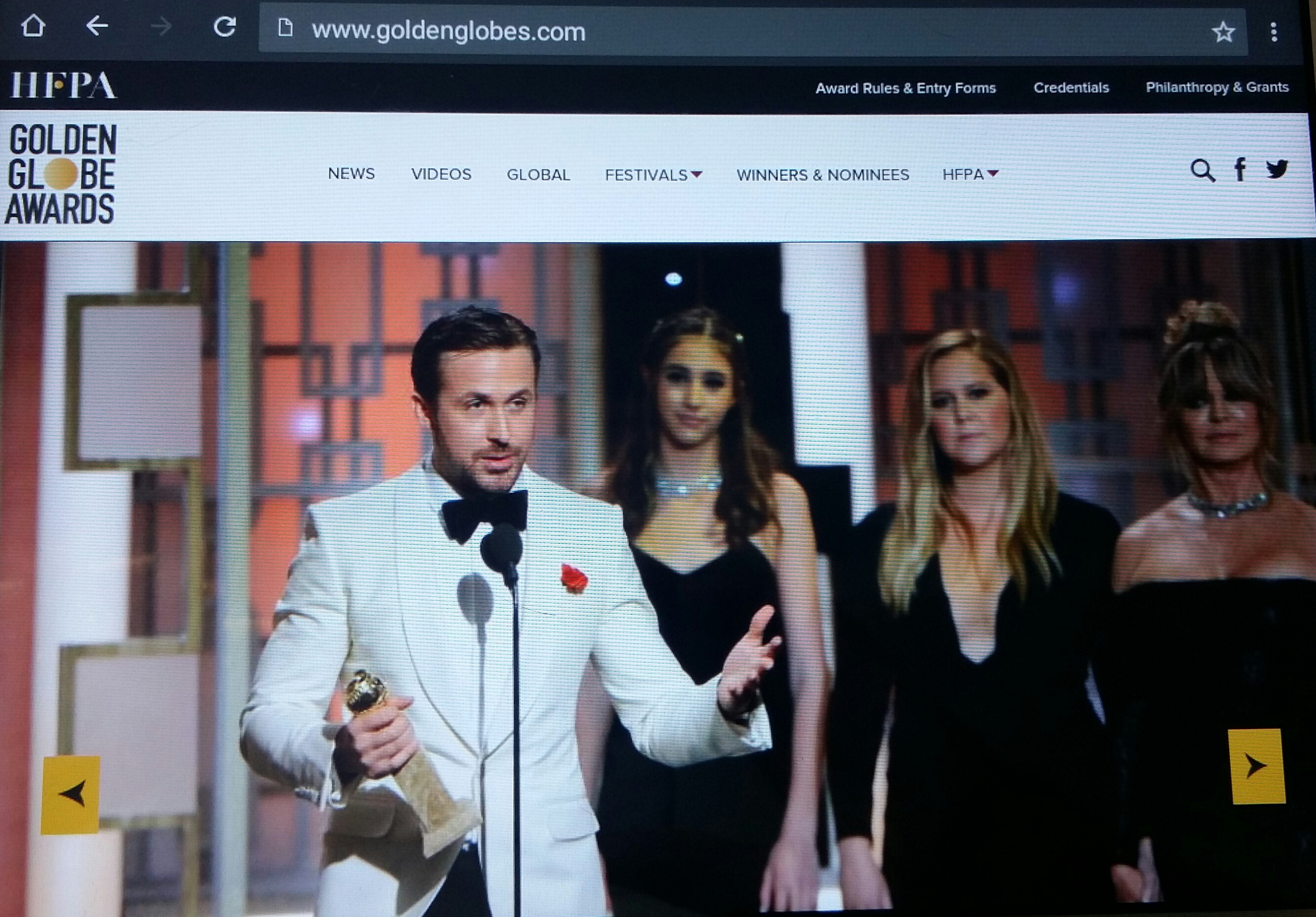Open the Golden Globes Twitter bird icon
This screenshot has height=917, width=1316.
[x=1277, y=169]
